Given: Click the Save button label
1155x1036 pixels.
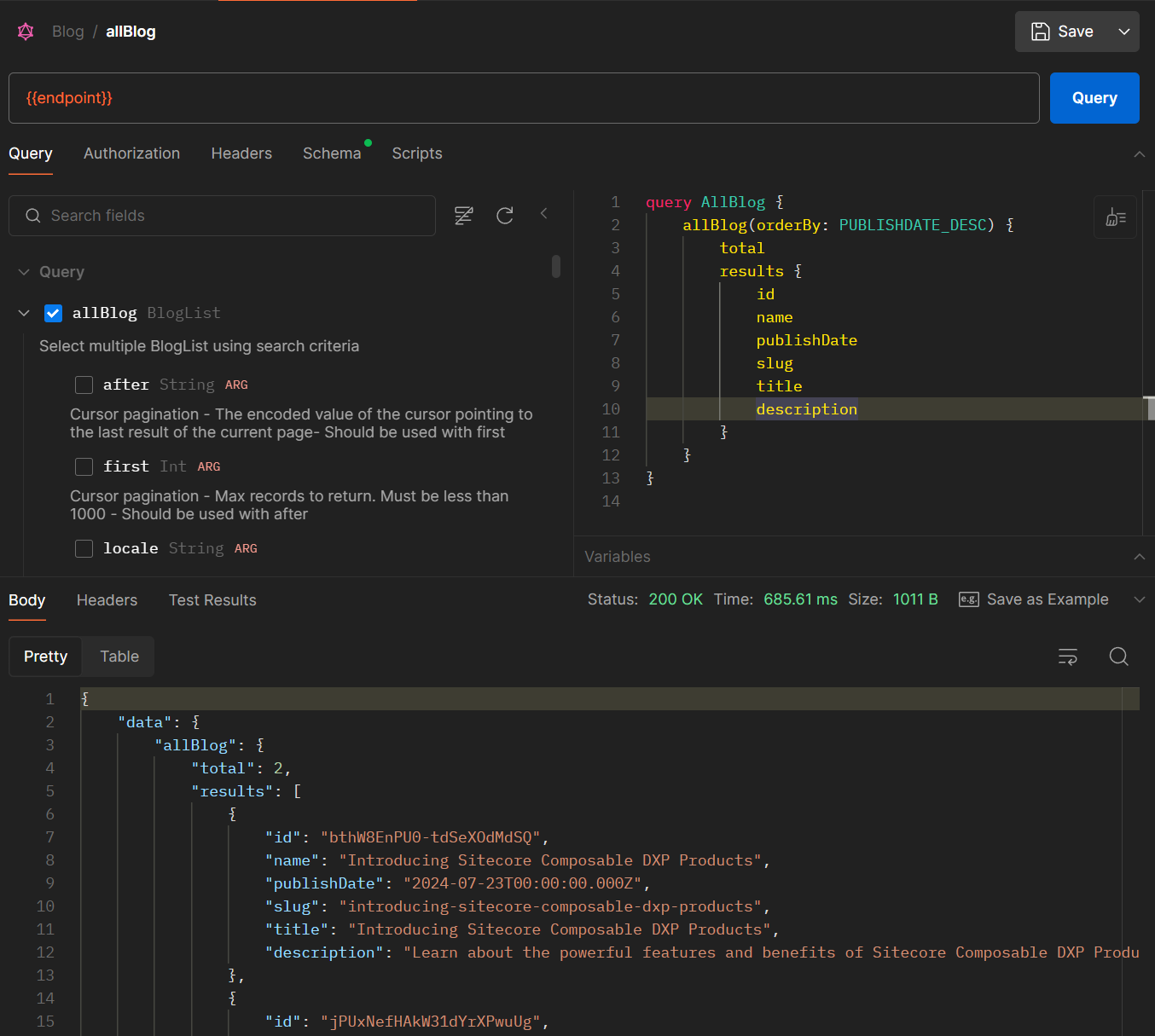Looking at the screenshot, I should 1076,32.
